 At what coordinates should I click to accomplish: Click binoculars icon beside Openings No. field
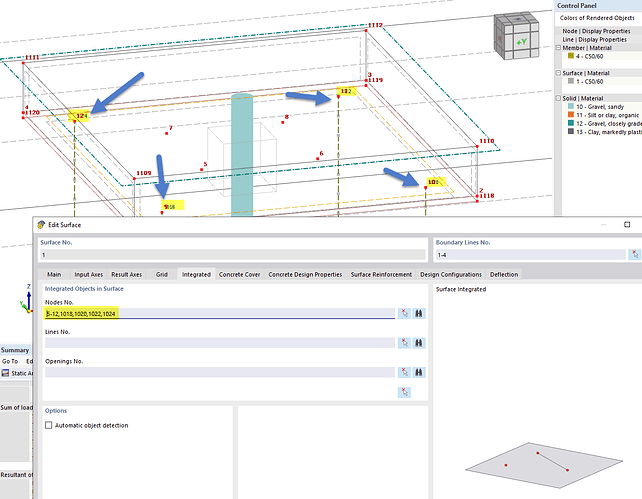420,372
